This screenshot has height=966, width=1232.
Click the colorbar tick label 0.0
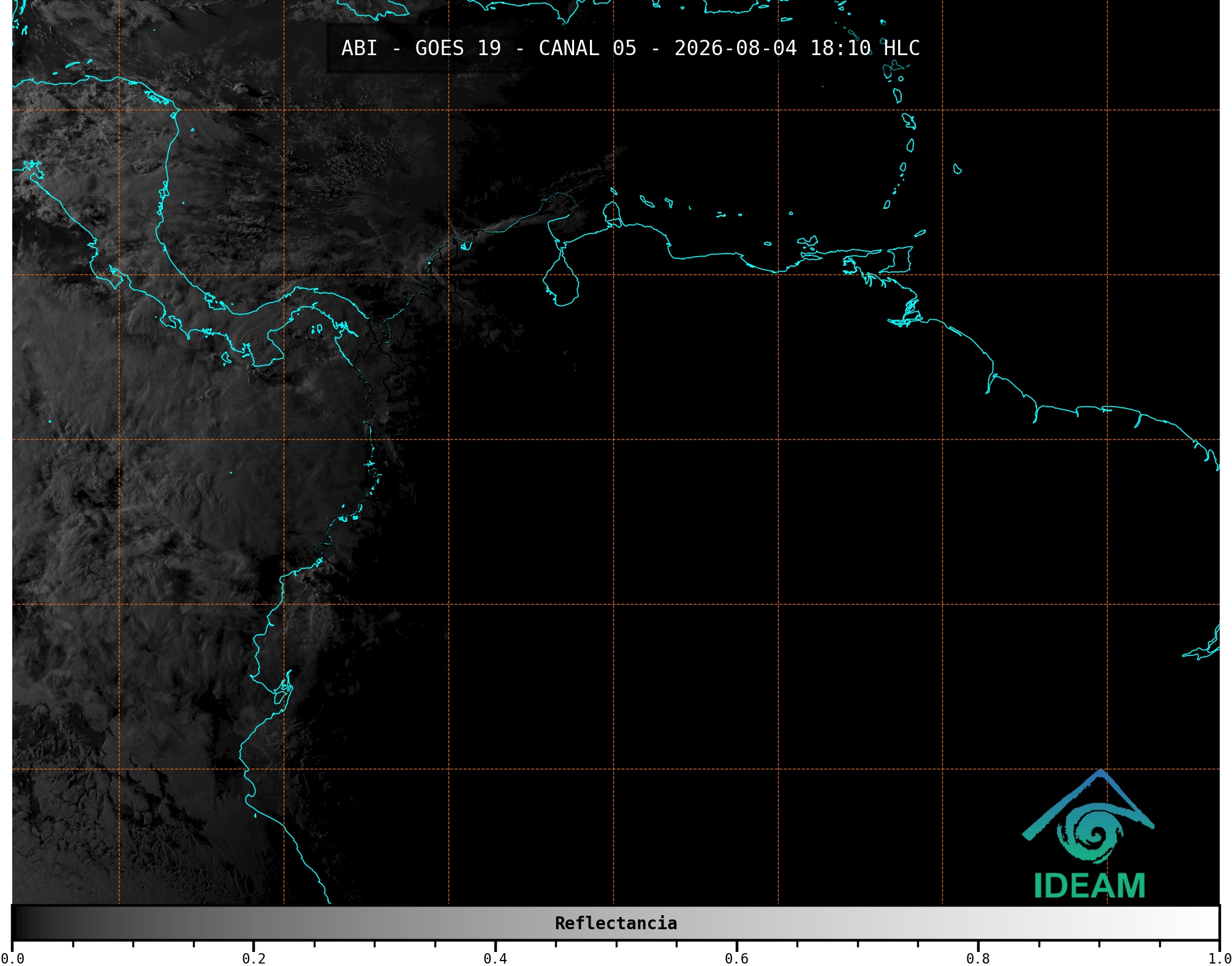pyautogui.click(x=12, y=958)
